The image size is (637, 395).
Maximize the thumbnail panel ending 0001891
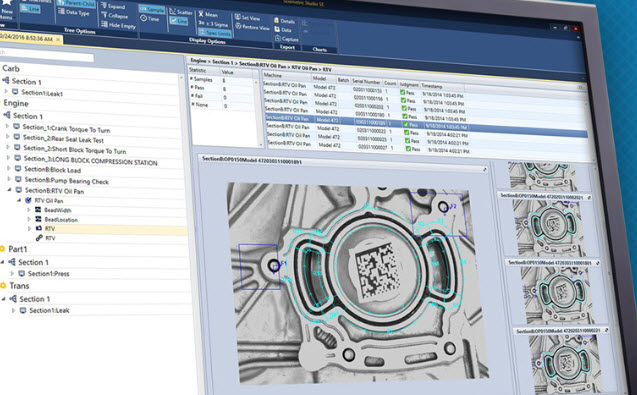point(598,263)
